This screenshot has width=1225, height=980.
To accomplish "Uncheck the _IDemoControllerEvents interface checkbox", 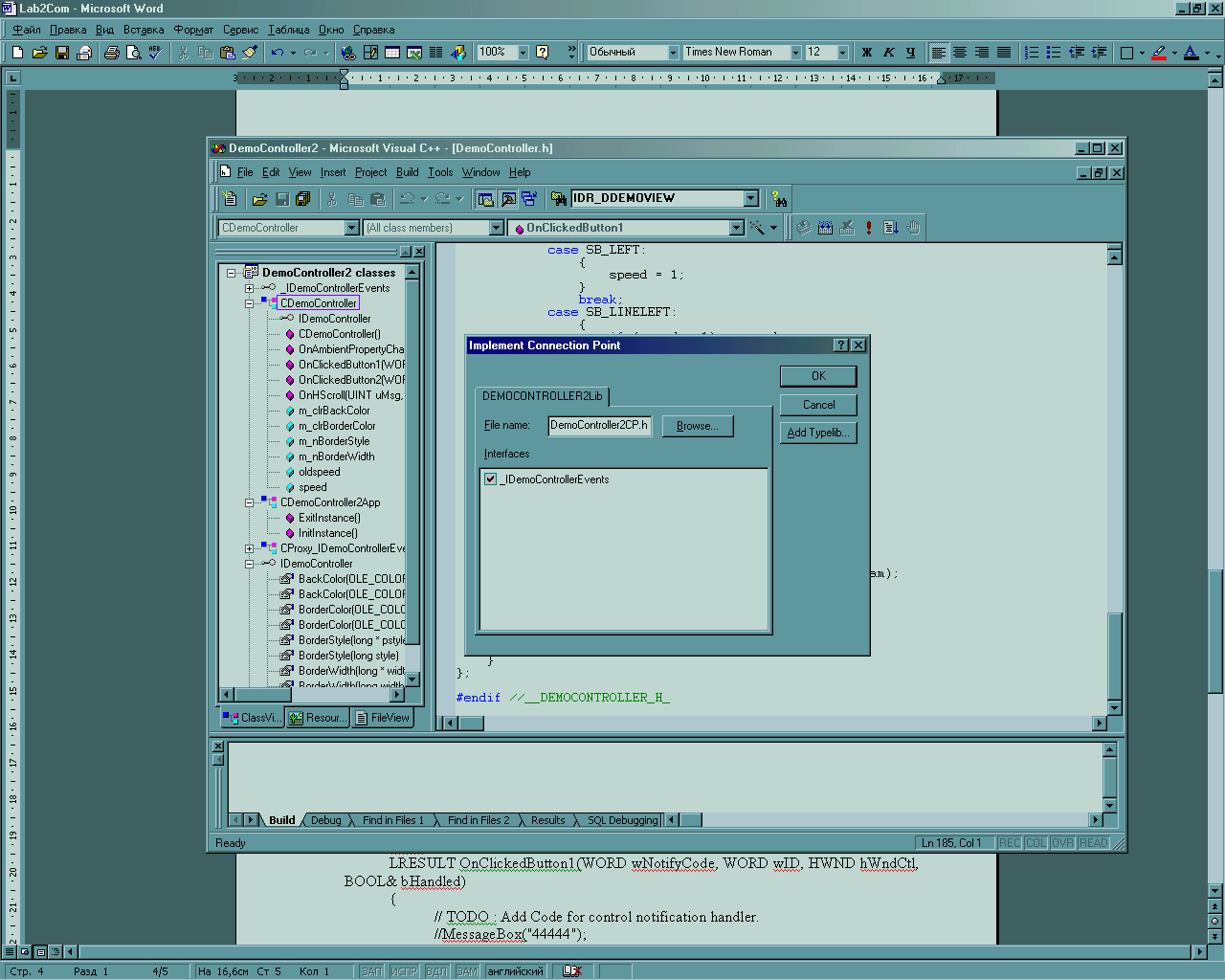I will (491, 479).
